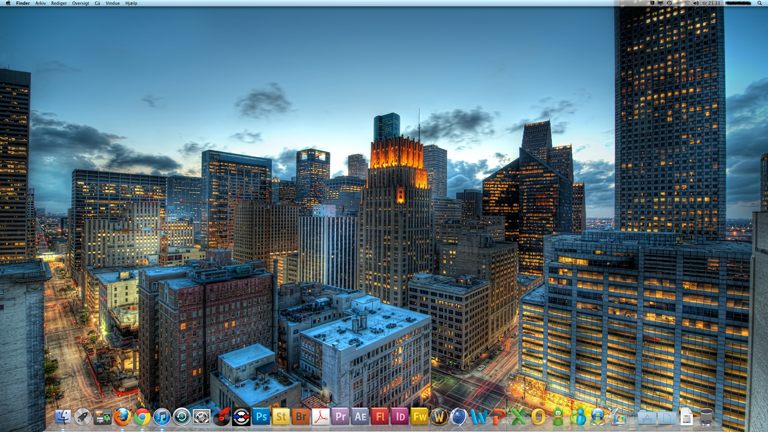Open black icon with blue and red arrows
Screen dimensions: 768x432
241,417
